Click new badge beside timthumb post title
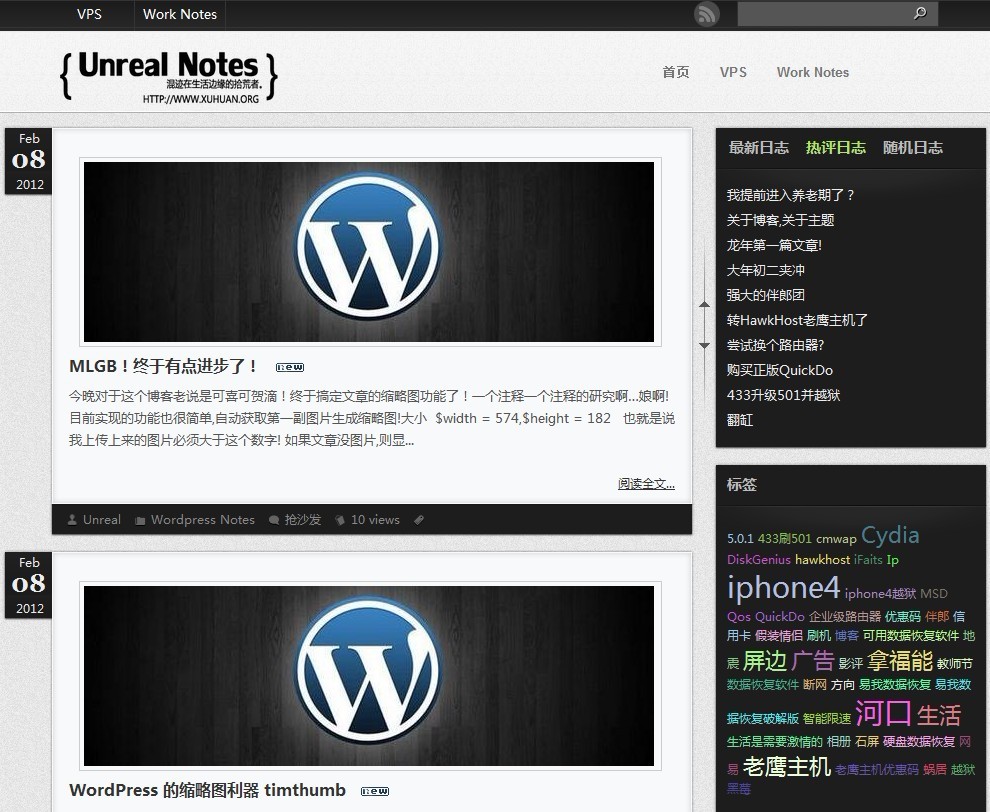The height and width of the screenshot is (812, 990). (x=375, y=791)
